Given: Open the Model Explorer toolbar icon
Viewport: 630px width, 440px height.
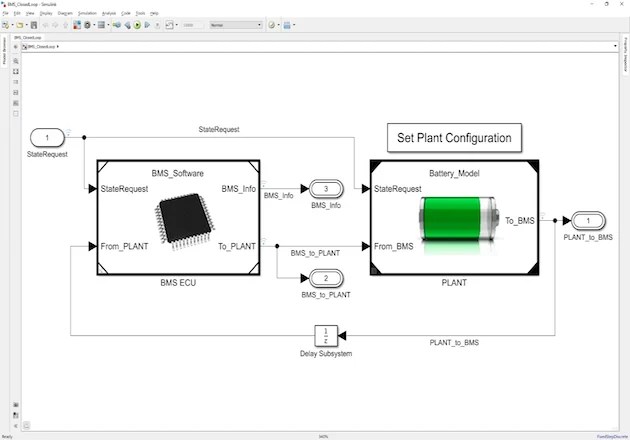Looking at the screenshot, I should [101, 25].
